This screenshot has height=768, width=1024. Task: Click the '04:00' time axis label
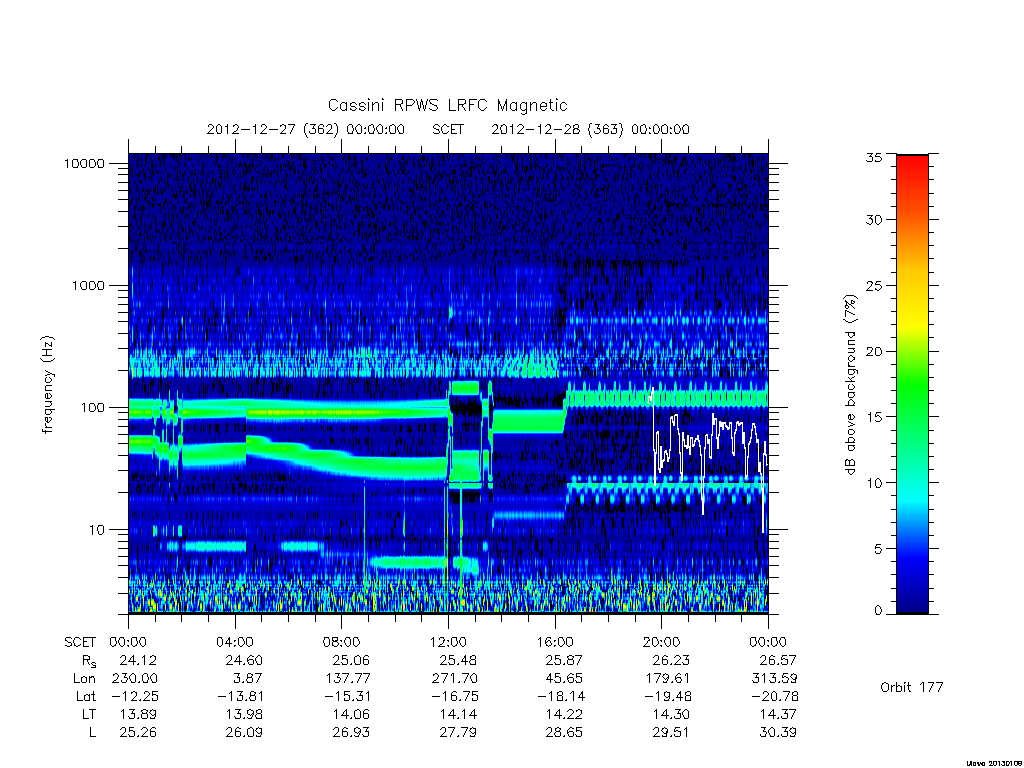235,642
